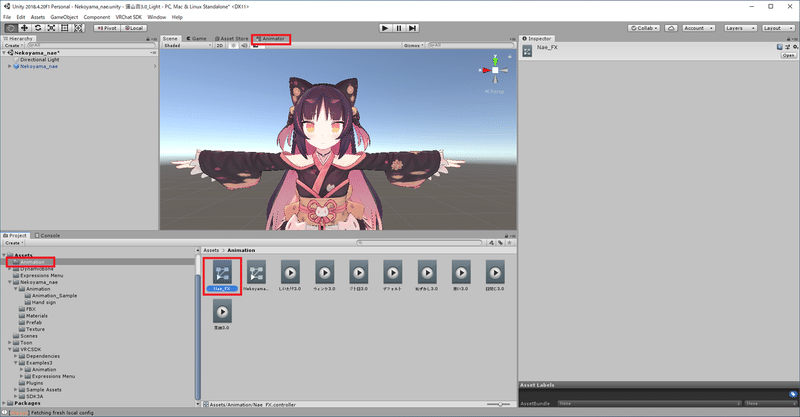Switch to the Game tab

pos(196,39)
